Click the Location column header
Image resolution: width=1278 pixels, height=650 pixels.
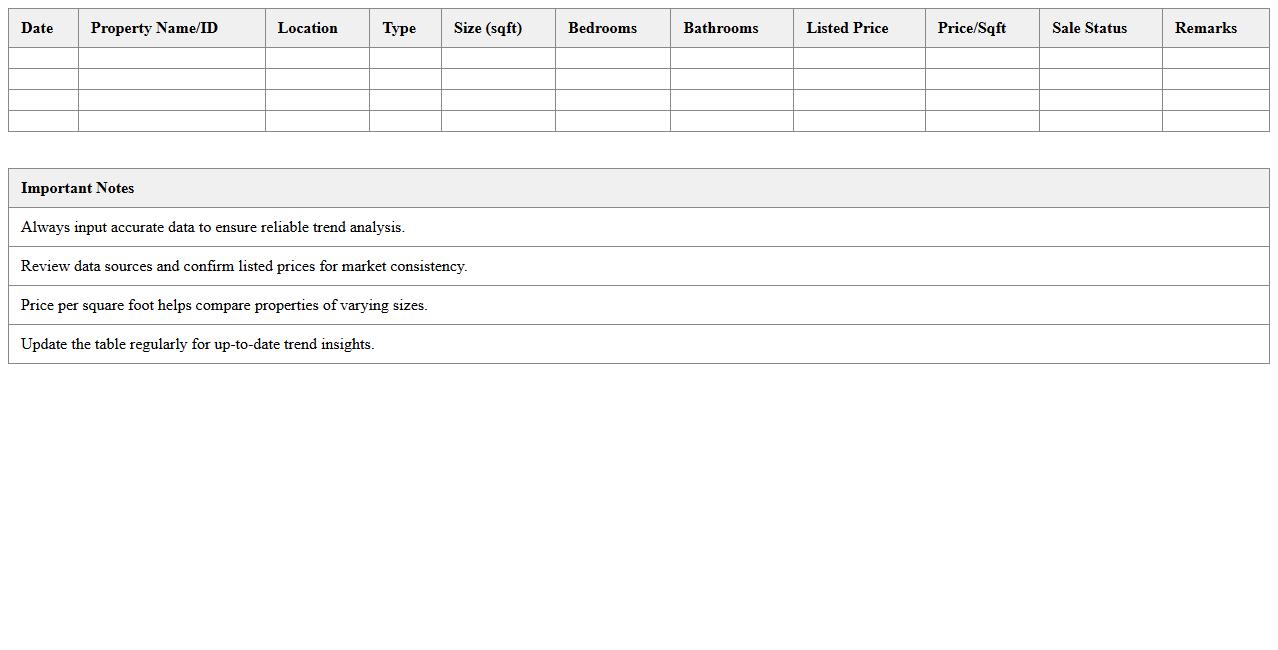(x=307, y=28)
